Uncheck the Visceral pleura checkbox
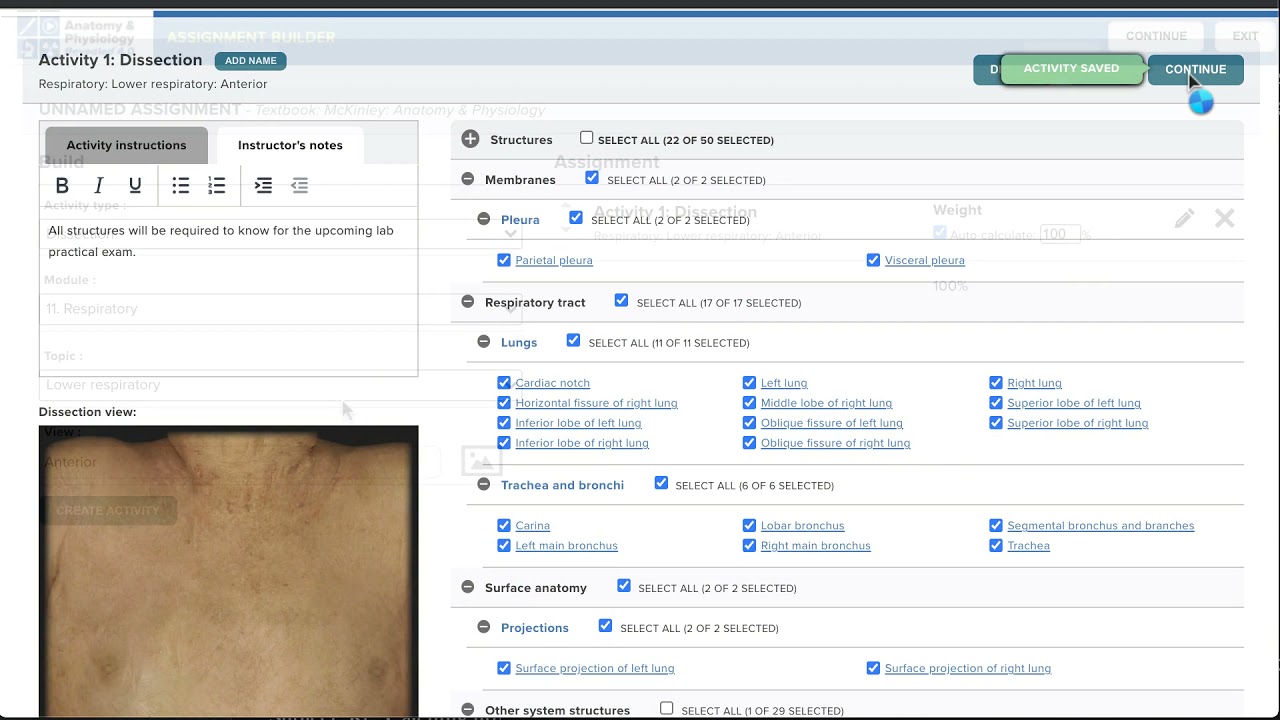Image resolution: width=1280 pixels, height=720 pixels. [x=873, y=260]
